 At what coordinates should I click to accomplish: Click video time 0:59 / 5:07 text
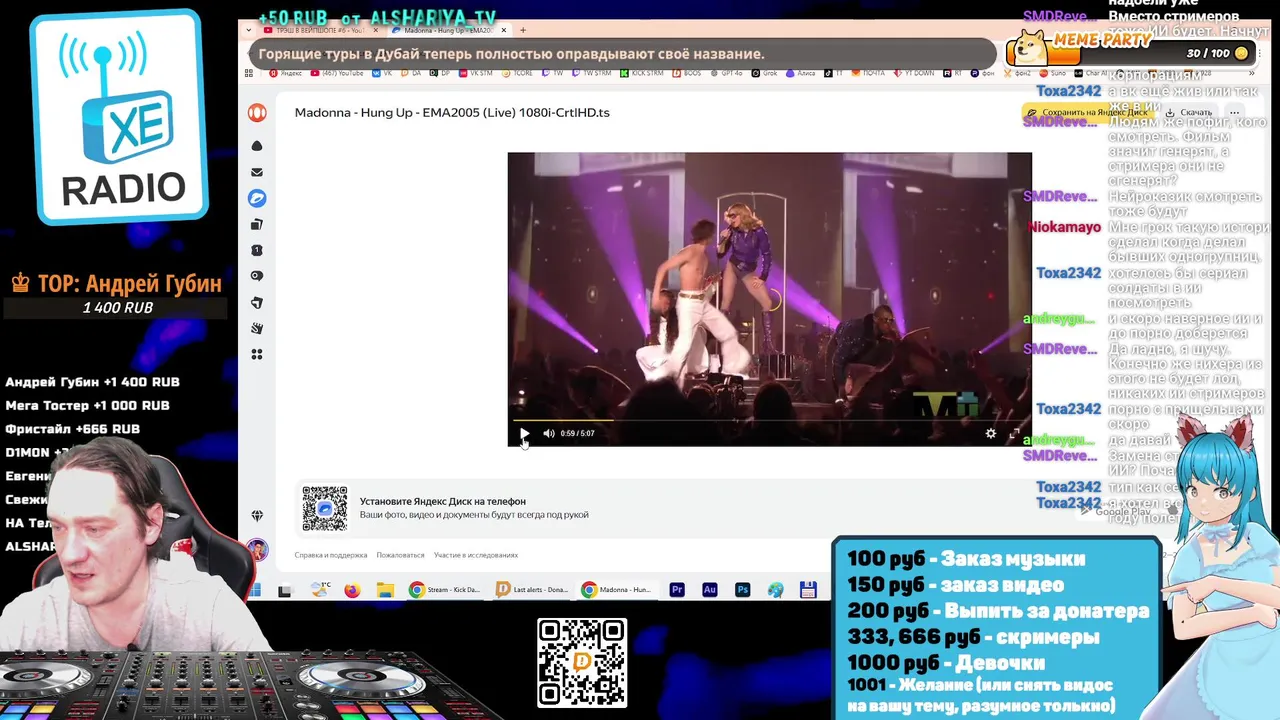pos(577,433)
